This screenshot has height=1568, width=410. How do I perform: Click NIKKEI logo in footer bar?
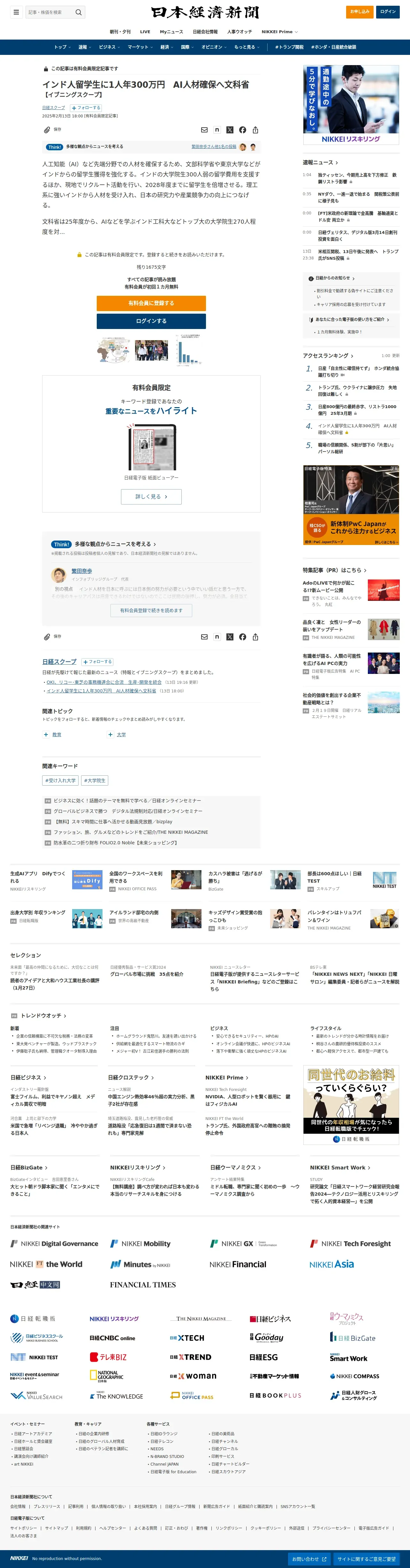point(19,1558)
